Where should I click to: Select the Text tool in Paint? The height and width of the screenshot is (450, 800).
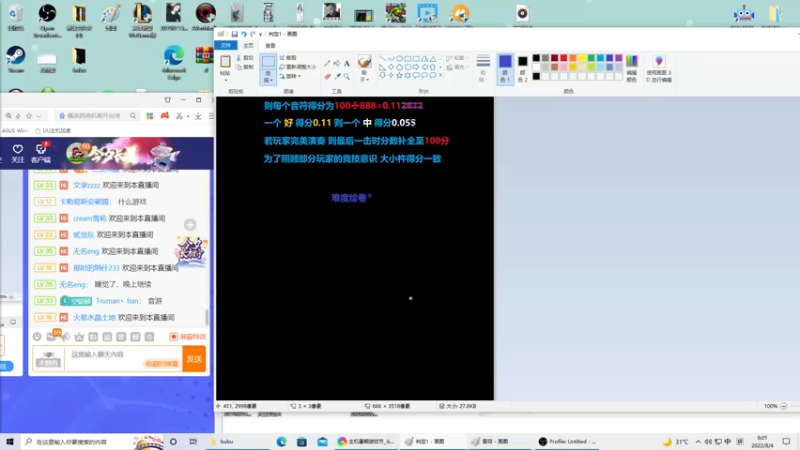pos(346,64)
